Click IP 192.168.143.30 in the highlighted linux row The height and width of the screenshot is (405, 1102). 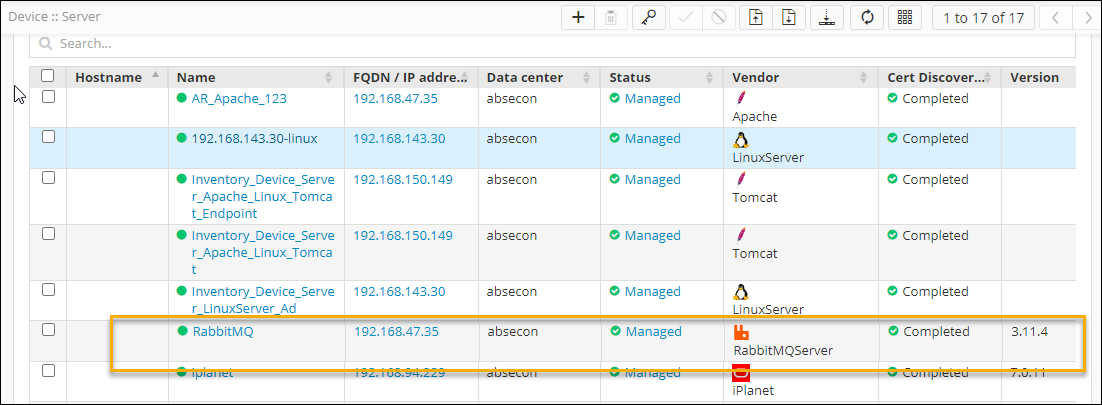(x=399, y=139)
